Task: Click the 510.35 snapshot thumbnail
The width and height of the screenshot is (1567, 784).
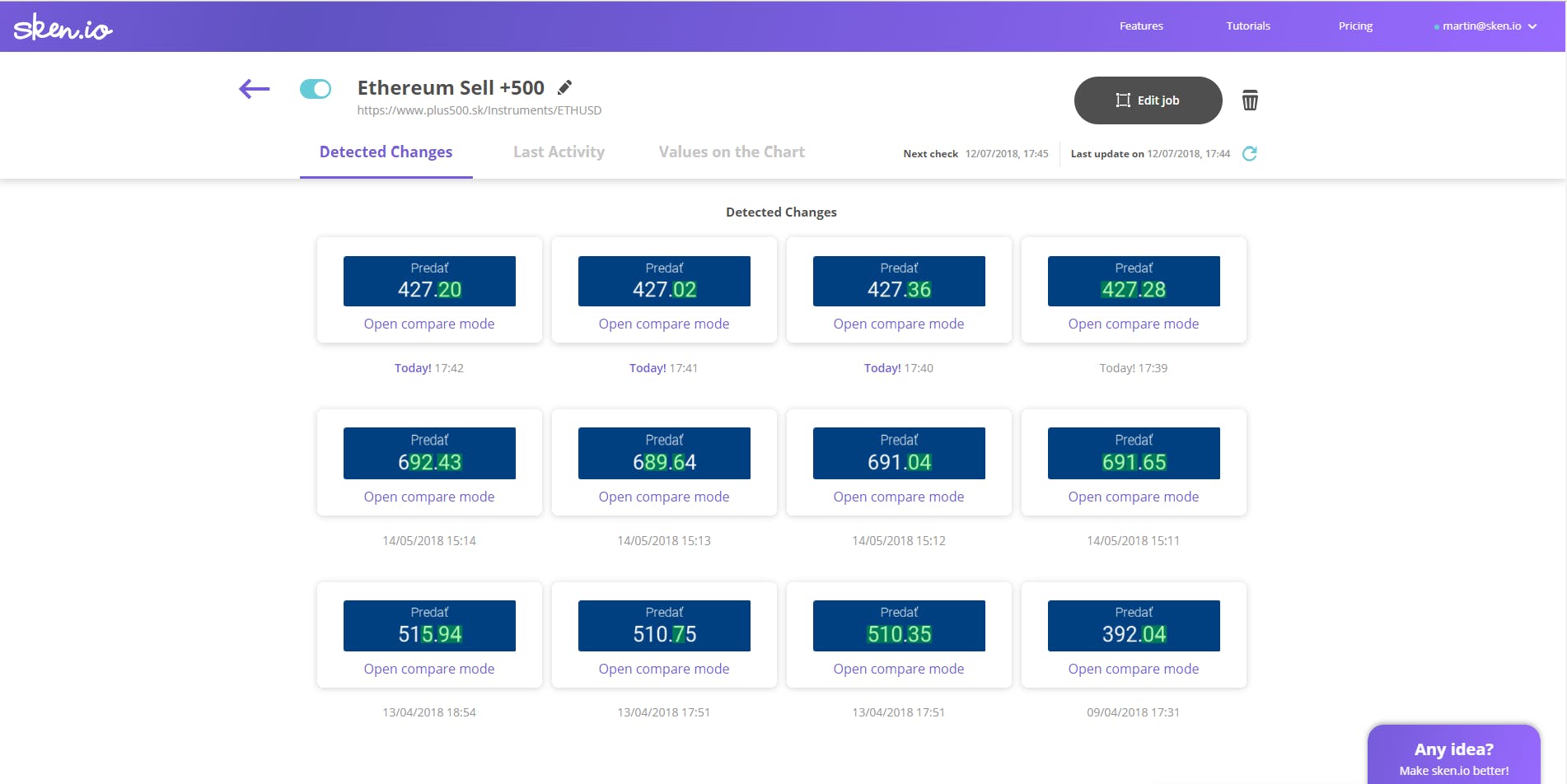Action: tap(899, 626)
